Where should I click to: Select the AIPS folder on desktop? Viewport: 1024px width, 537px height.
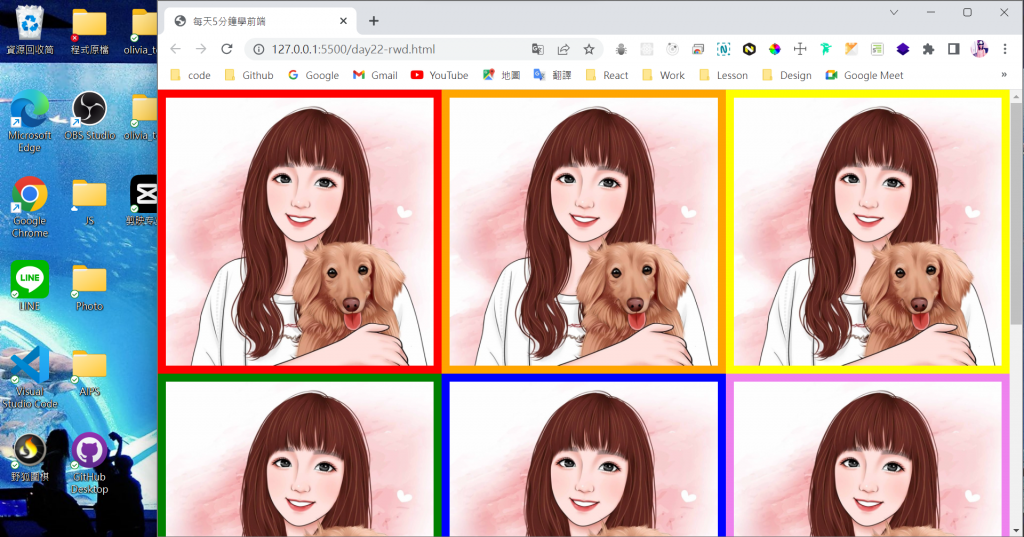89,373
